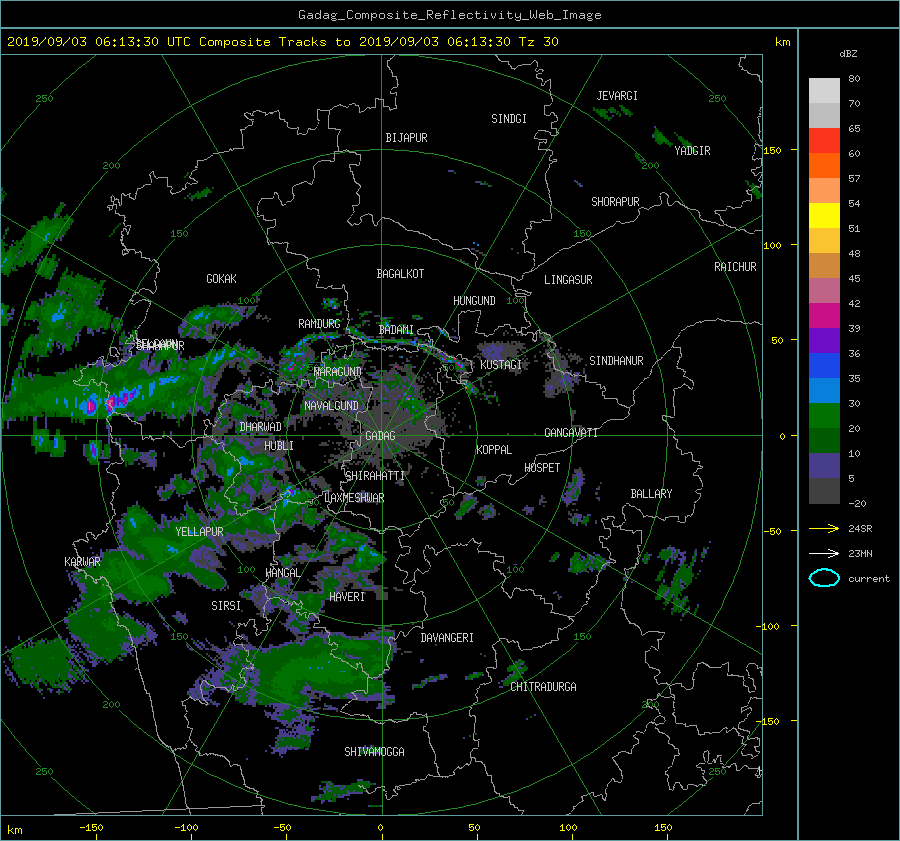Click the HUBLI city label

point(279,445)
